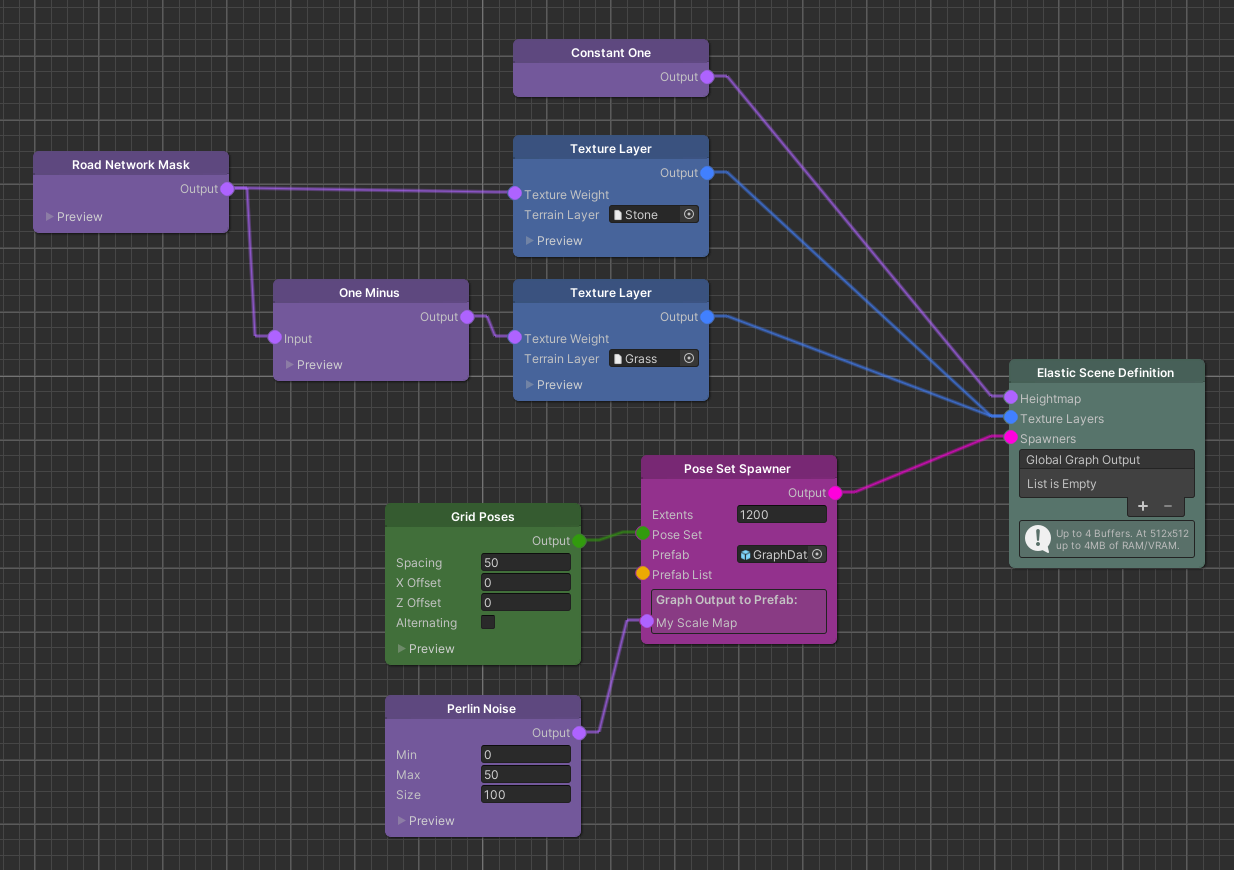Enable the Alternating checkbox in Grid Poses
Image resolution: width=1234 pixels, height=870 pixels.
[487, 622]
